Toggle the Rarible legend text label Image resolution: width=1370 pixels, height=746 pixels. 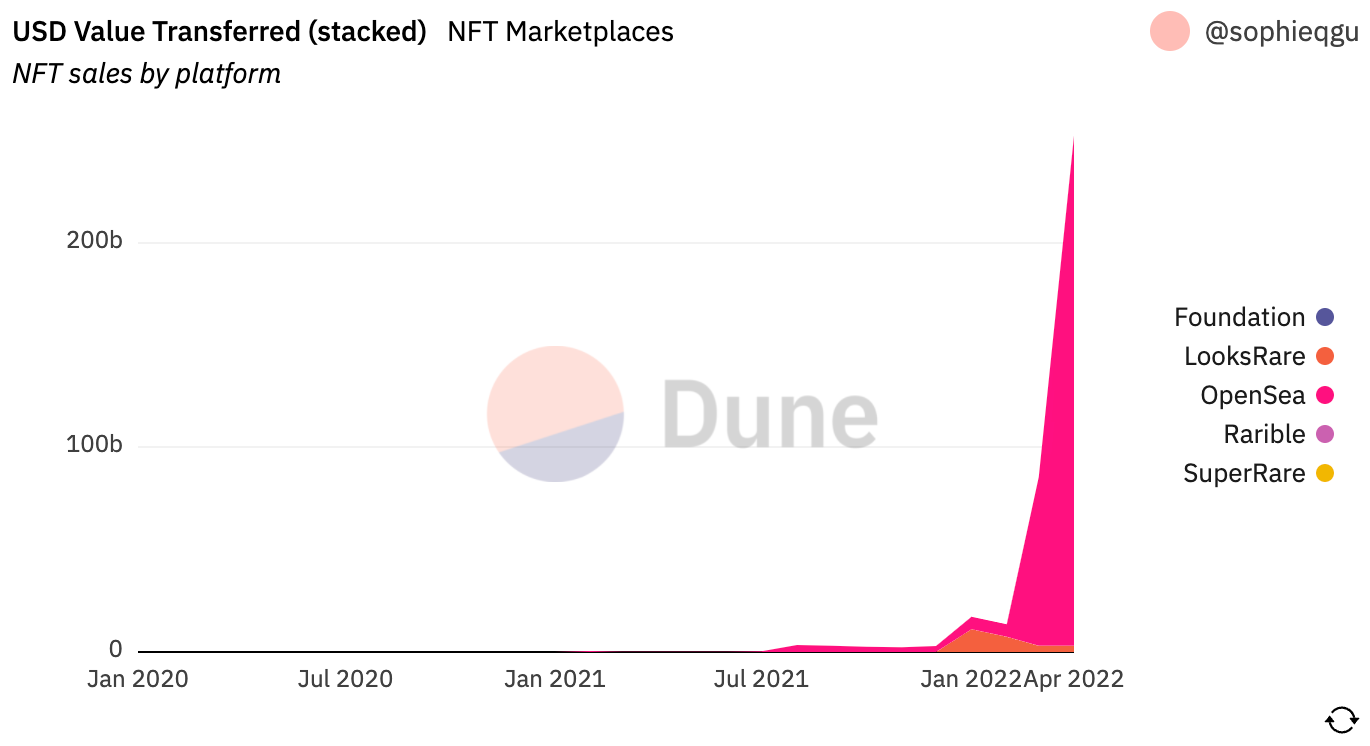click(1264, 434)
